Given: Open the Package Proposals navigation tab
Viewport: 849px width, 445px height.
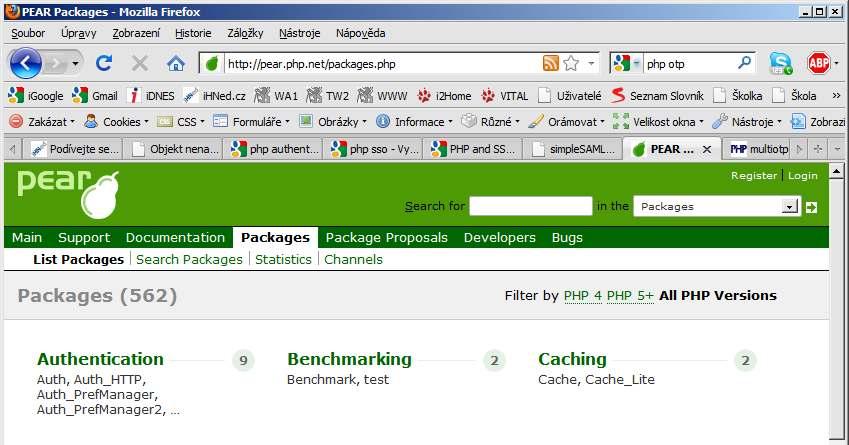Looking at the screenshot, I should pos(387,238).
